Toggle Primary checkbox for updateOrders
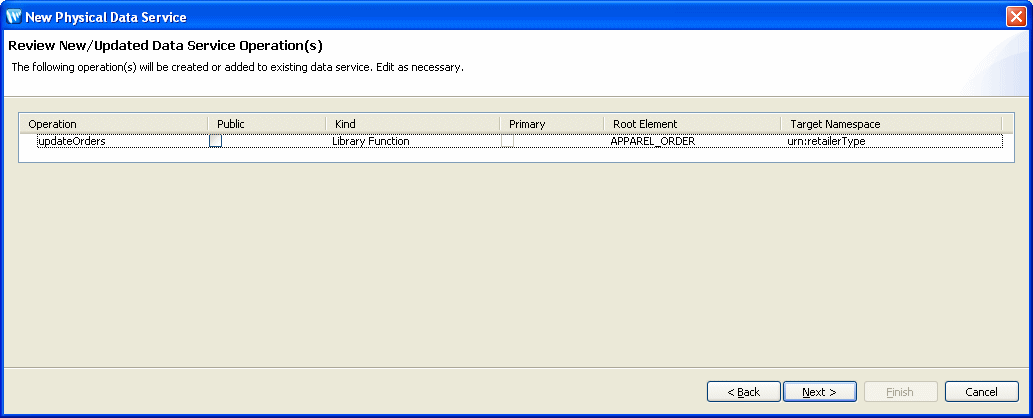 507,141
